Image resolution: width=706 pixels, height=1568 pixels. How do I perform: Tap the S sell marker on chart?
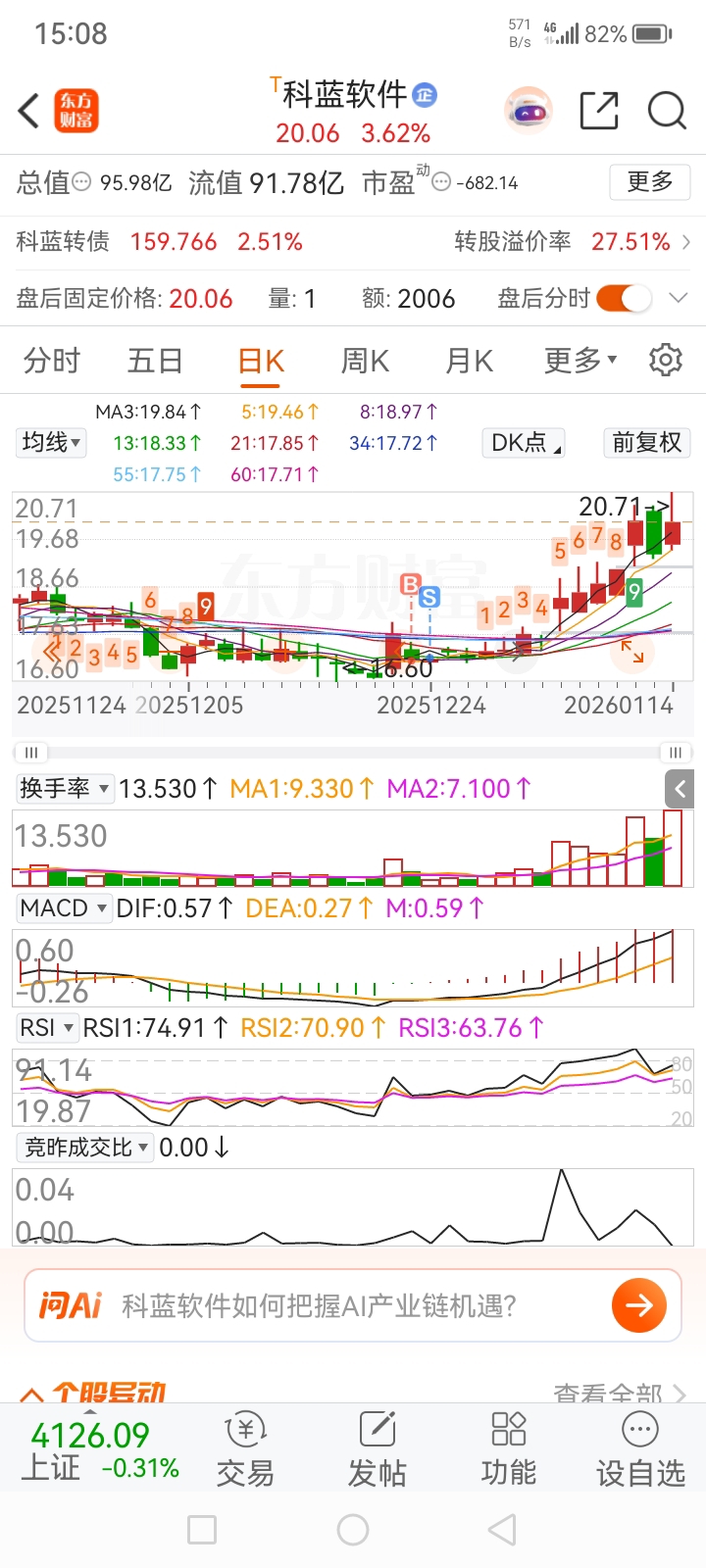(429, 596)
